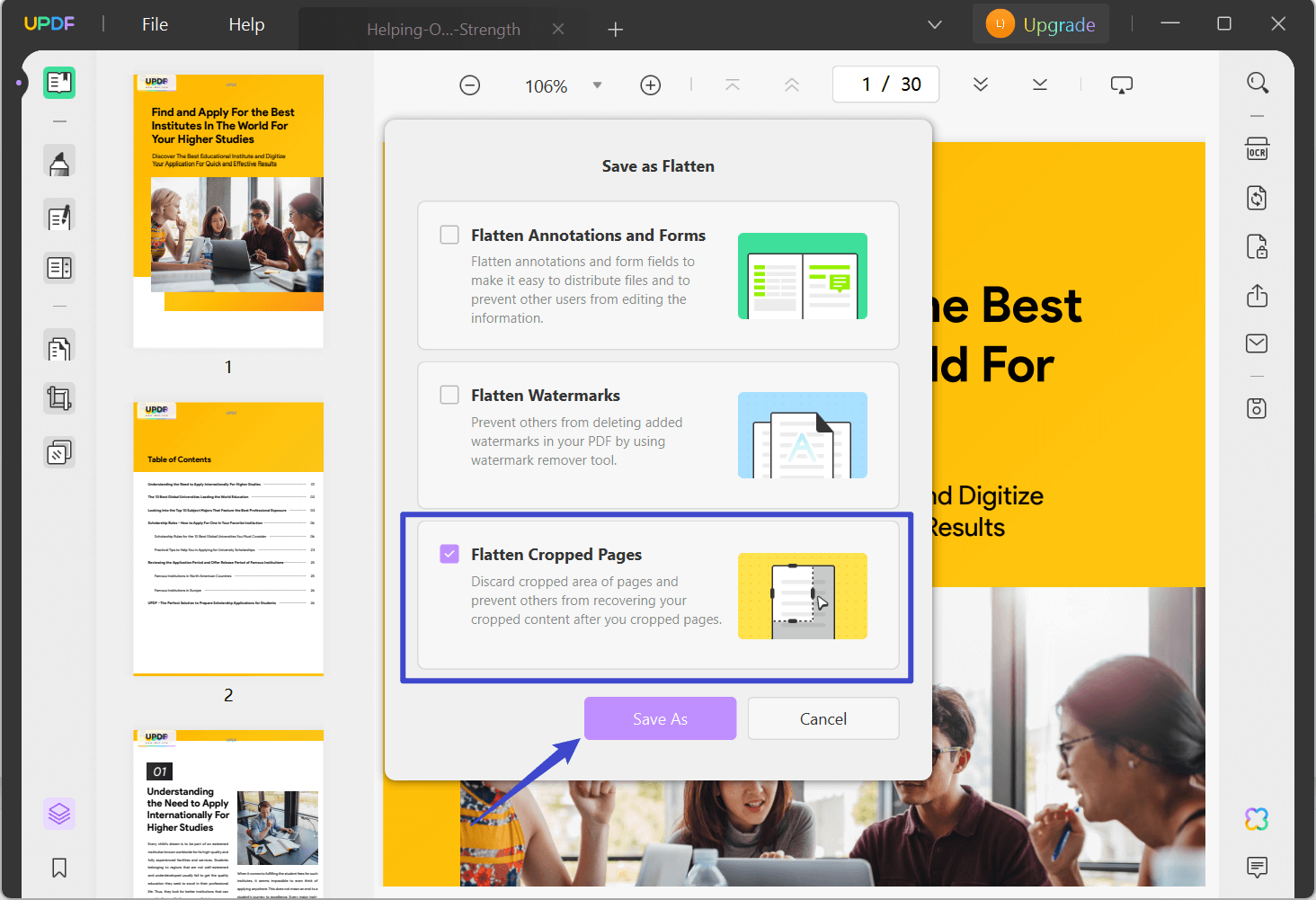Open the zoom percentage dropdown
This screenshot has width=1316, height=900.
click(x=596, y=85)
